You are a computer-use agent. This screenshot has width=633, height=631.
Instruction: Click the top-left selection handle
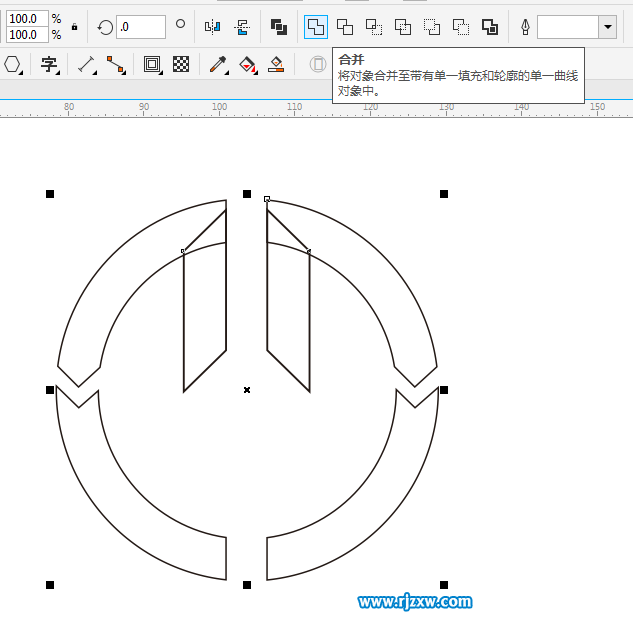pos(50,194)
